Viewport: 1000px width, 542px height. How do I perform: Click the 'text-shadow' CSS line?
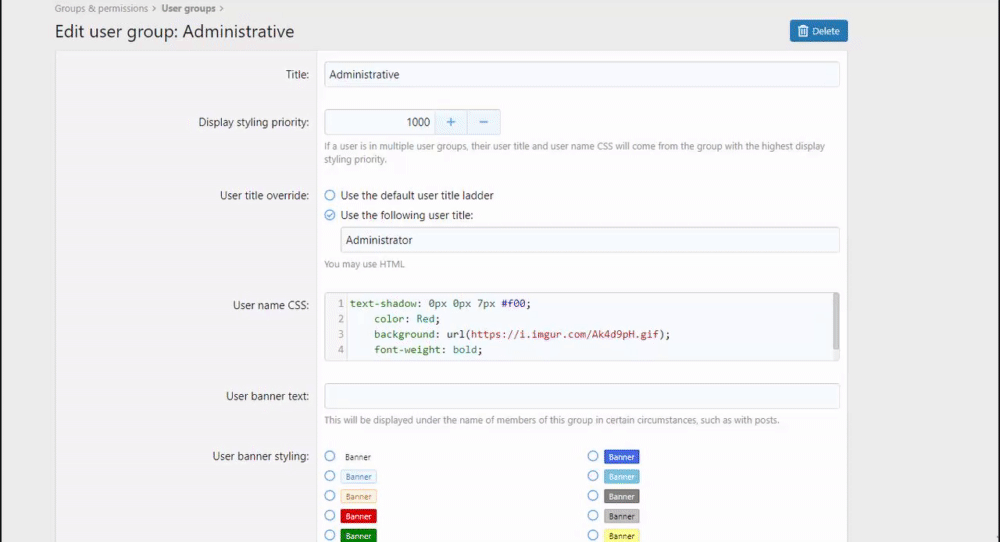[440, 304]
